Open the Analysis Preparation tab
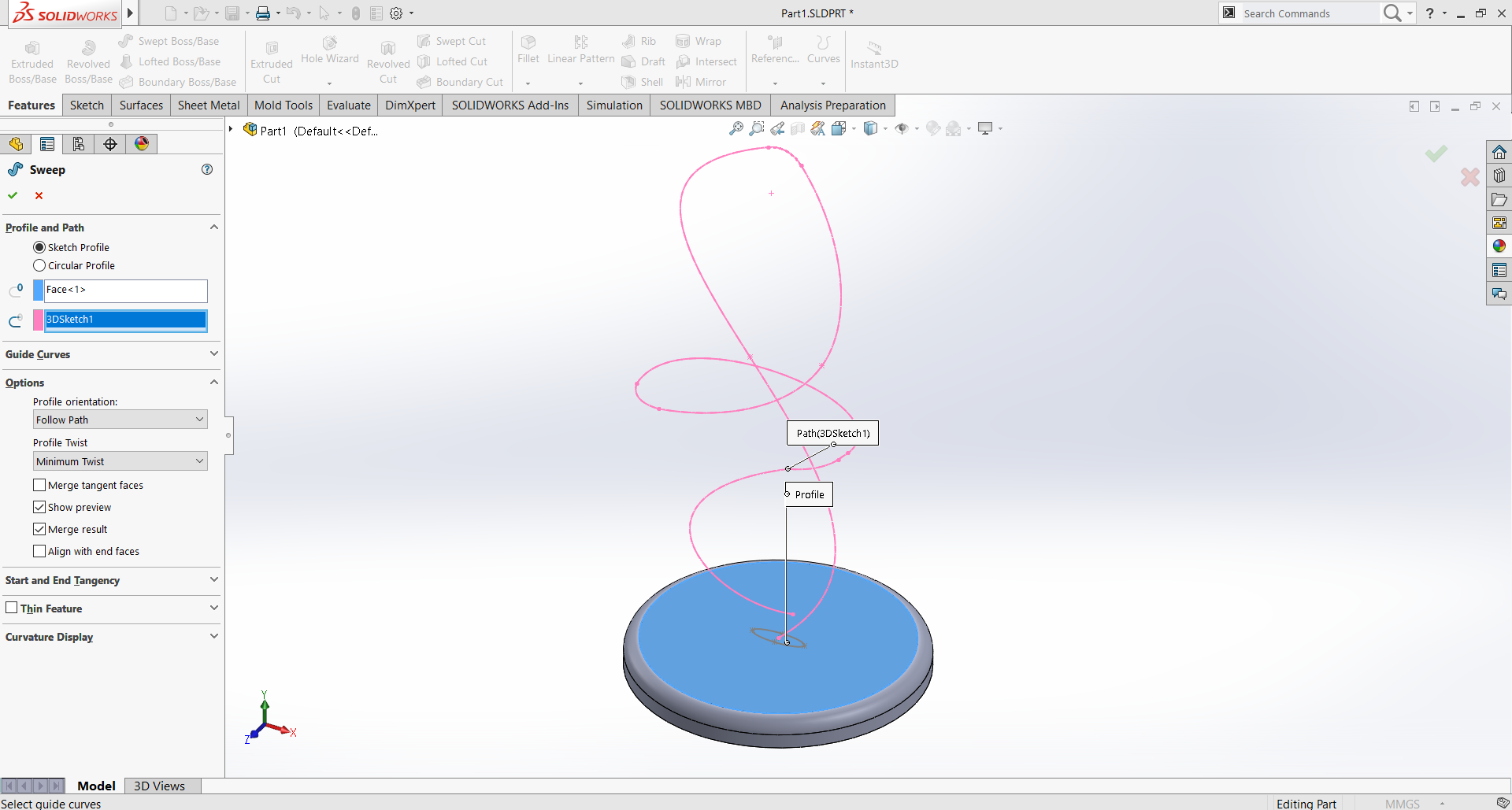The image size is (1512, 810). click(832, 105)
